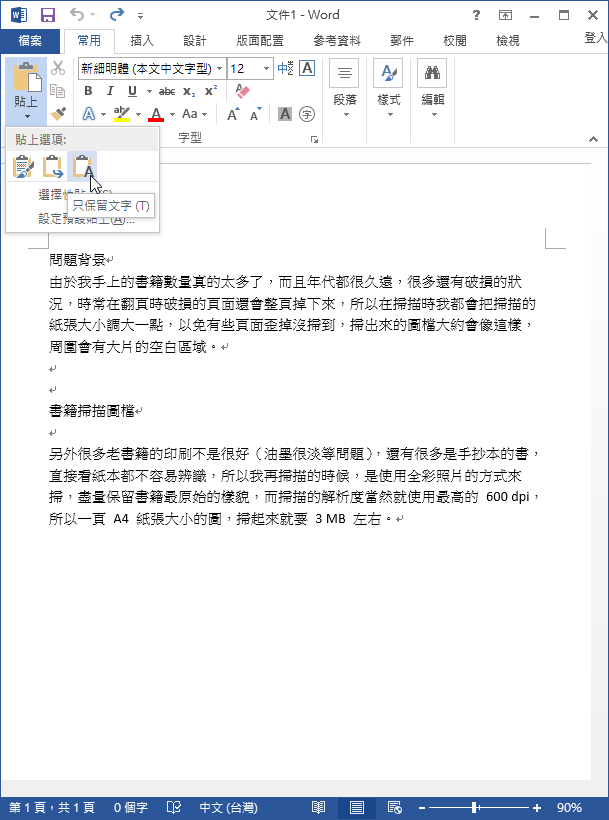Open the font name combo box
The height and width of the screenshot is (820, 609).
click(152, 69)
